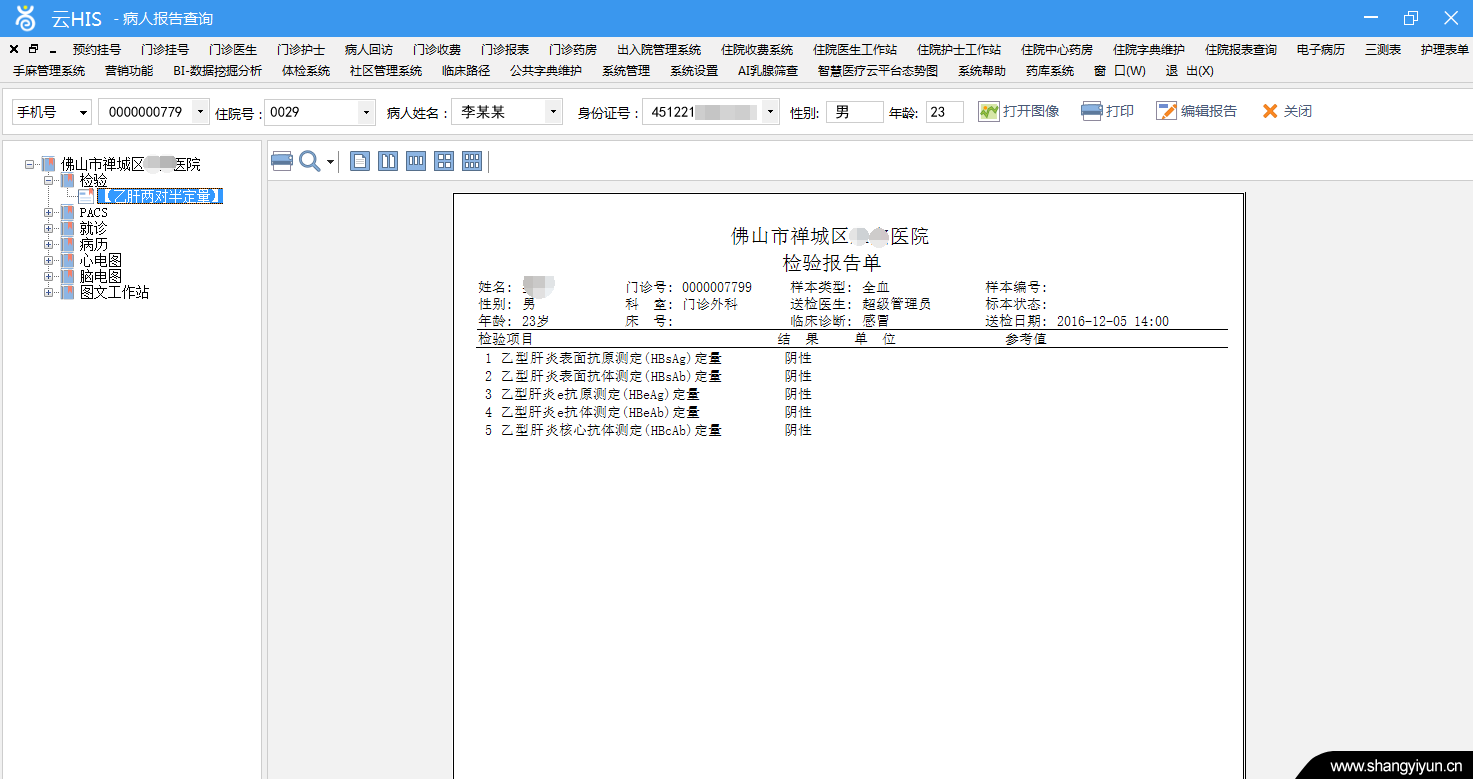Click the 编辑报告 button label
Screen dimensions: 1473x779
coord(1209,111)
